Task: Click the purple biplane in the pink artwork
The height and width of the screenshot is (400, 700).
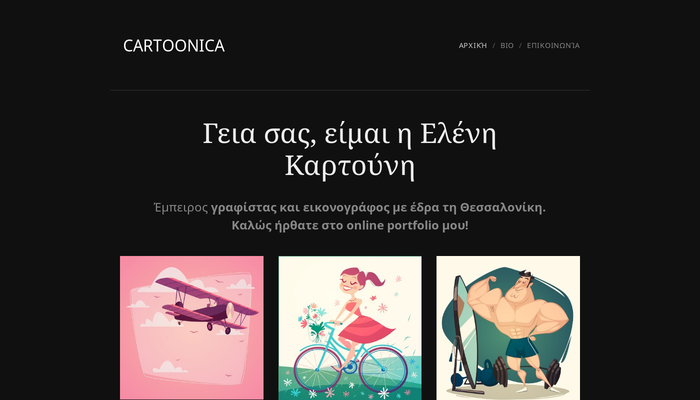Action: pyautogui.click(x=208, y=306)
